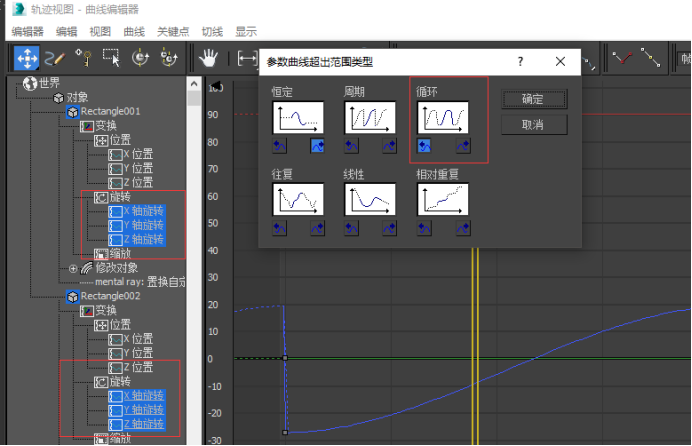Click the Add Keys tool
Image resolution: width=692 pixels, height=446 pixels.
pyautogui.click(x=83, y=58)
